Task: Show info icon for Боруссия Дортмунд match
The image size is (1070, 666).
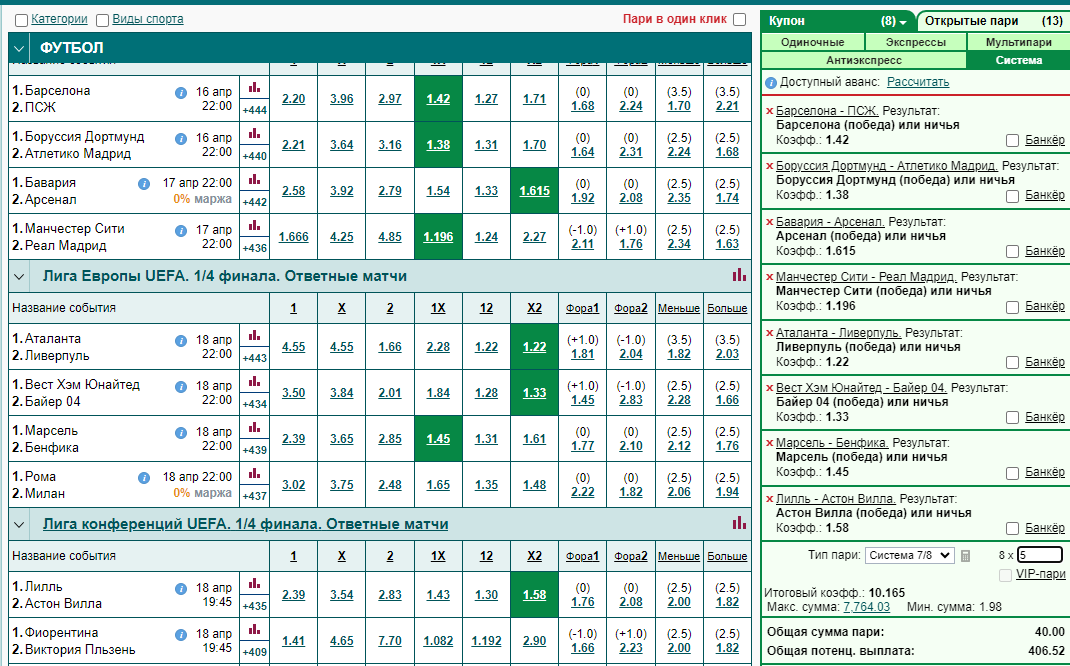Action: click(181, 139)
